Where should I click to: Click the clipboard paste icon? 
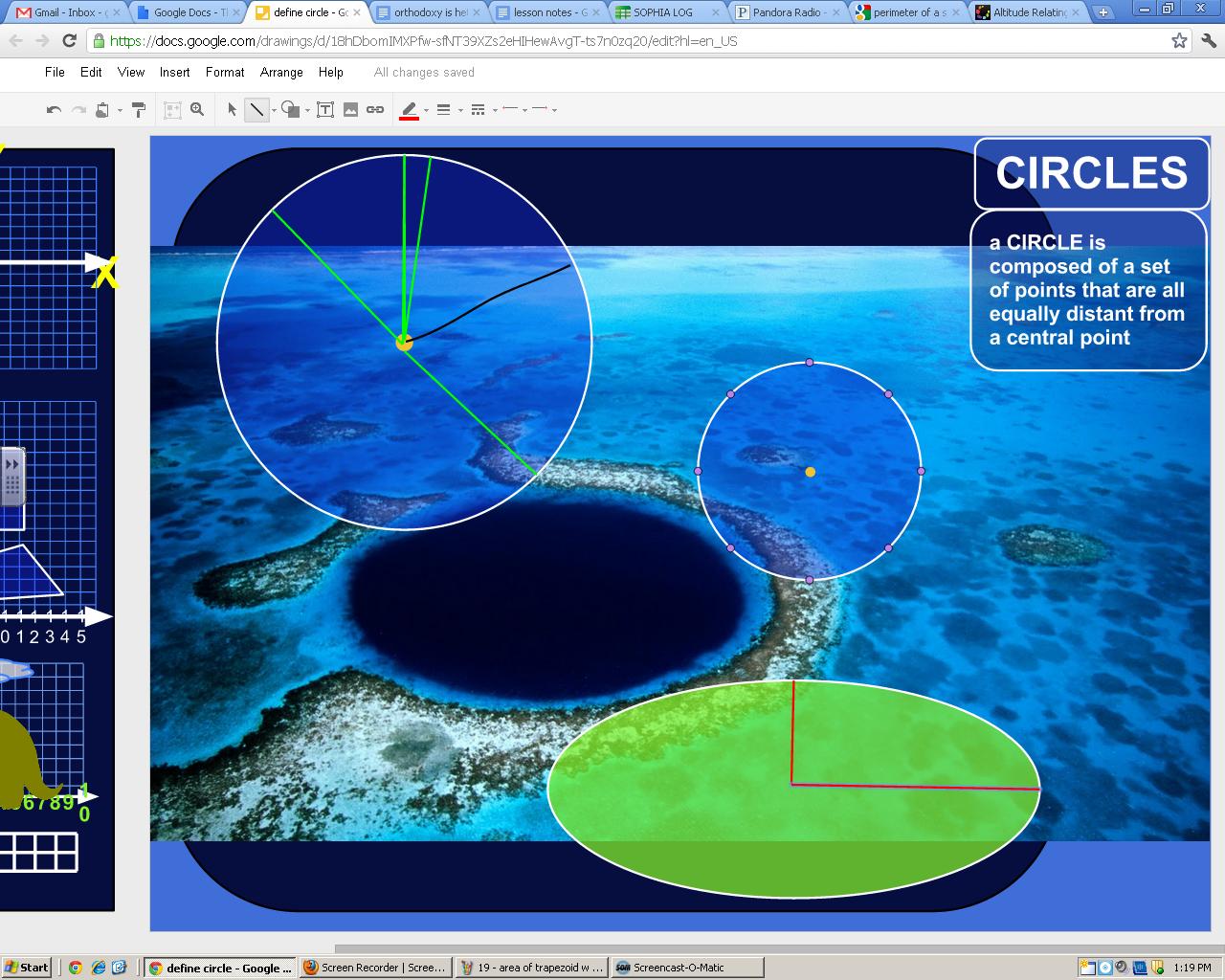[x=102, y=110]
